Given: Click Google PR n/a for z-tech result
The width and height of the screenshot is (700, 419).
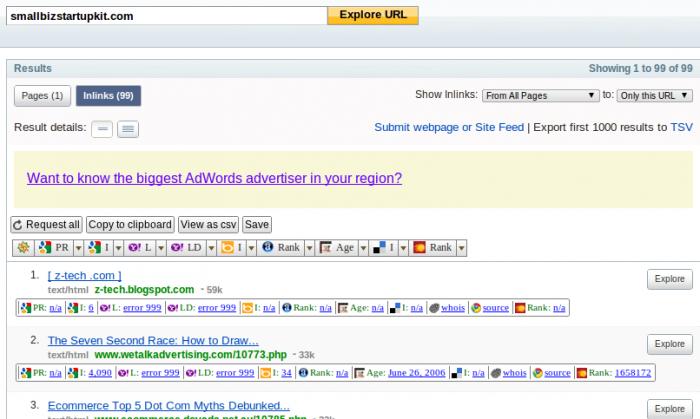Looking at the screenshot, I should [x=55, y=308].
